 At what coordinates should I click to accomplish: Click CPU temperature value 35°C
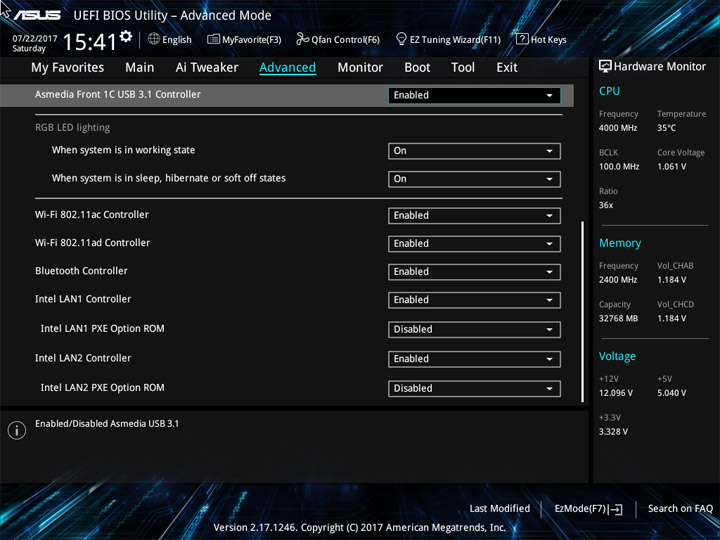666,128
